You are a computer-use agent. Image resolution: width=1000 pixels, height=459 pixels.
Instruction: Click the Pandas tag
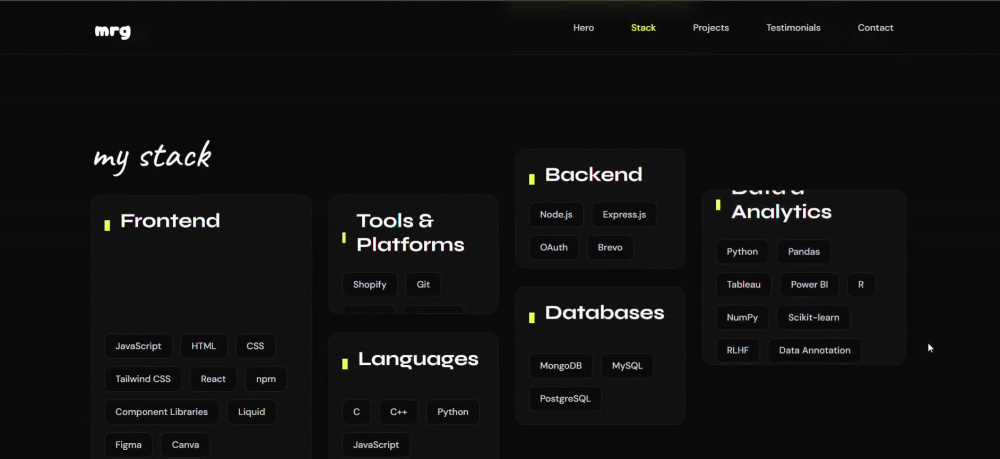point(804,252)
